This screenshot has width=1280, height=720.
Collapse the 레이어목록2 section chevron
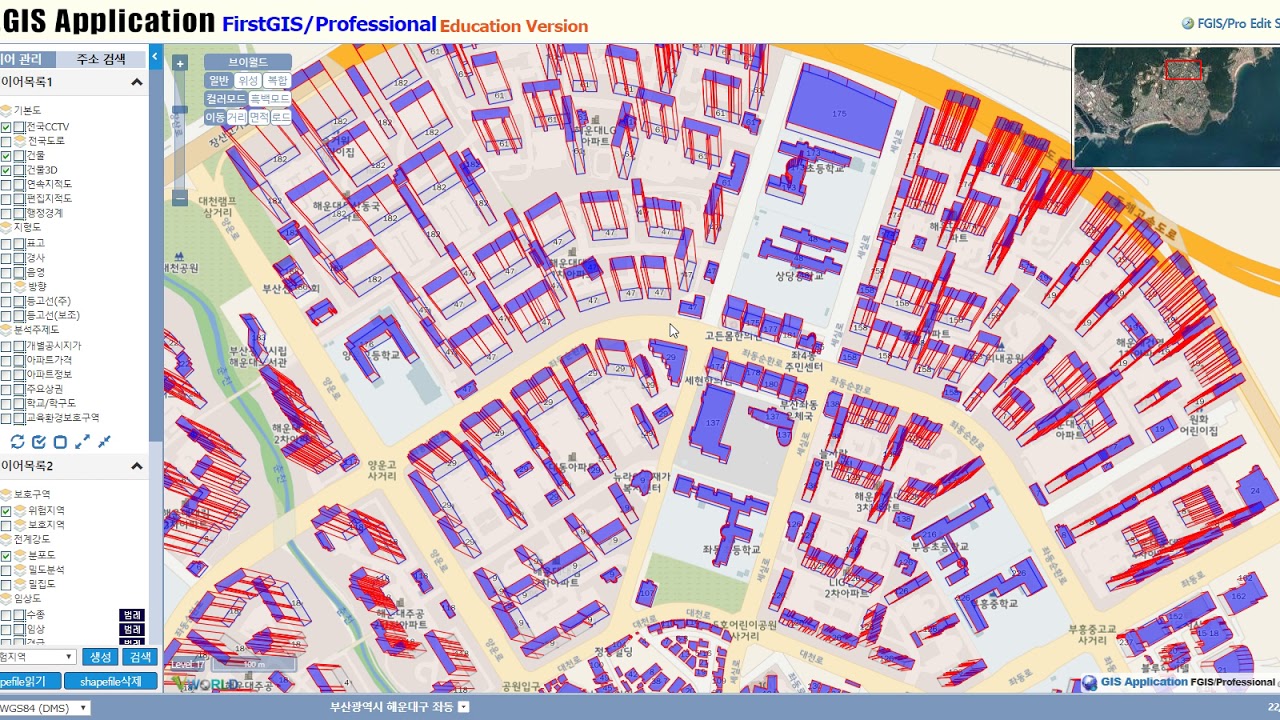[x=137, y=466]
